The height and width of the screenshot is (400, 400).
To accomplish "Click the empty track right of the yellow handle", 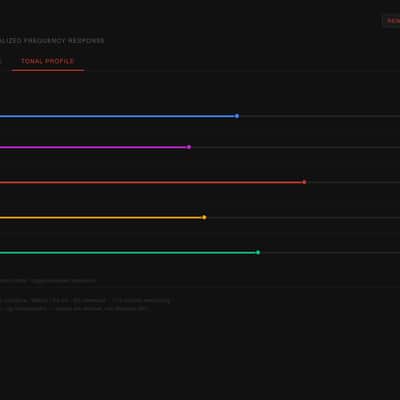I will [x=303, y=218].
